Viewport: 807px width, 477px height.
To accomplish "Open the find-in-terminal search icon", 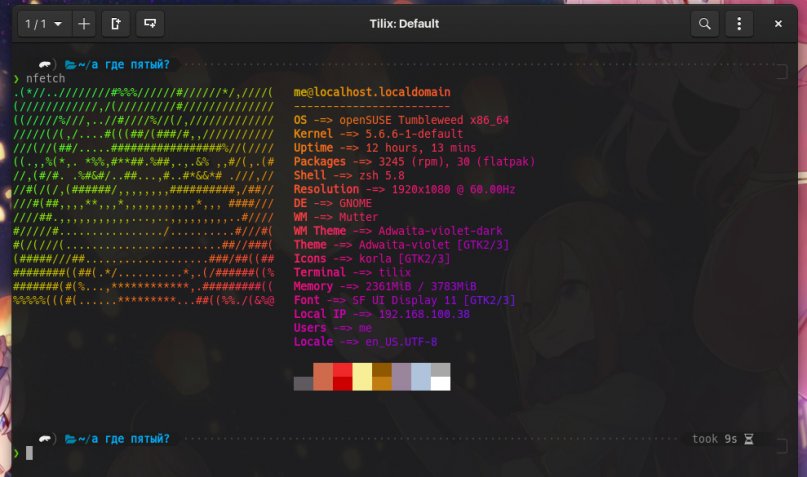I will click(705, 23).
